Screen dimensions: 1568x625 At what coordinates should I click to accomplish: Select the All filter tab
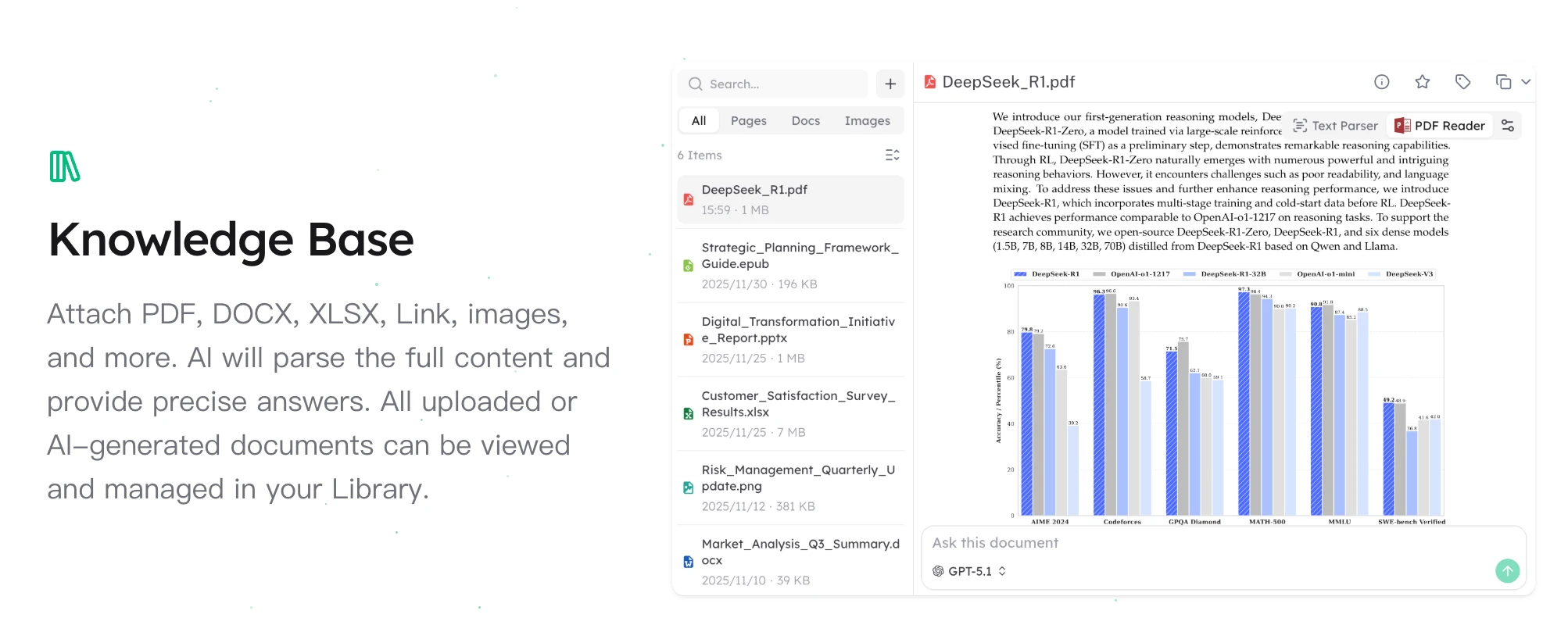(x=699, y=121)
